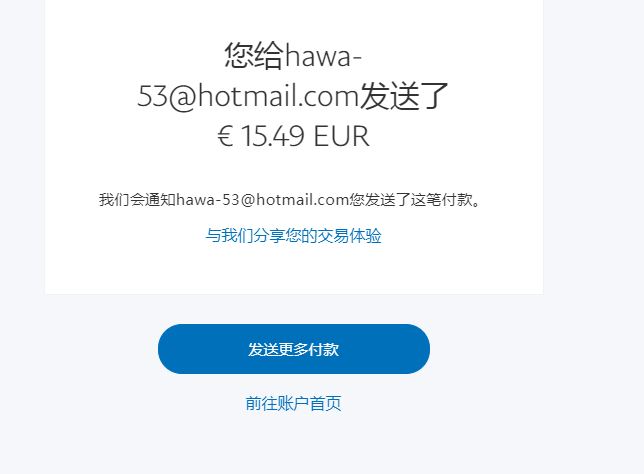Click 我们会通知 at the notification sentence start
This screenshot has height=474, width=644.
pyautogui.click(x=137, y=200)
